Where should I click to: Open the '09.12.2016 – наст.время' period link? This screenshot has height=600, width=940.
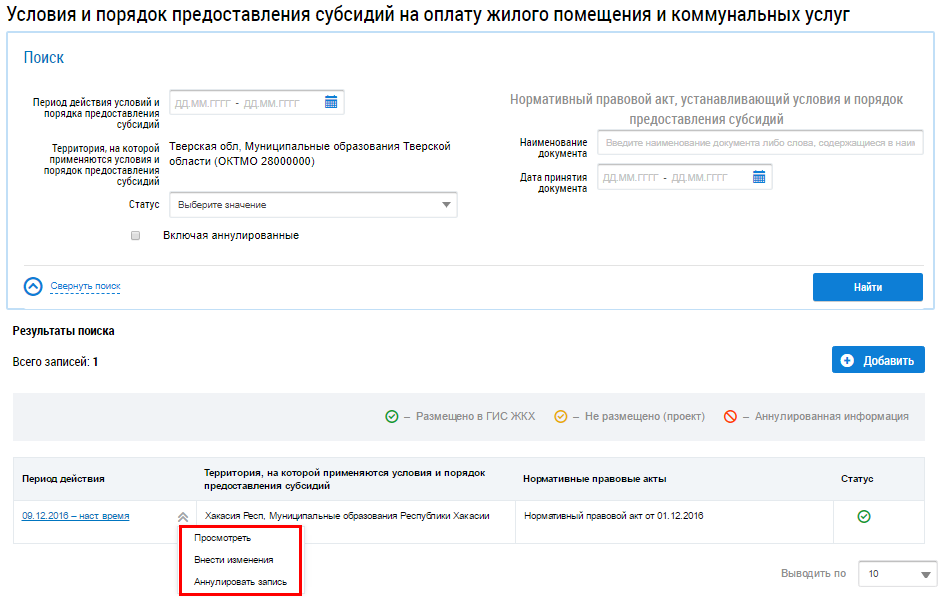coord(75,516)
